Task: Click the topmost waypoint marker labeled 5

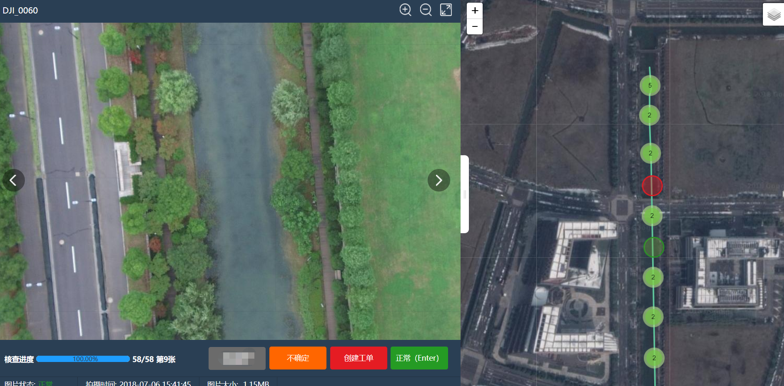Action: coord(650,86)
